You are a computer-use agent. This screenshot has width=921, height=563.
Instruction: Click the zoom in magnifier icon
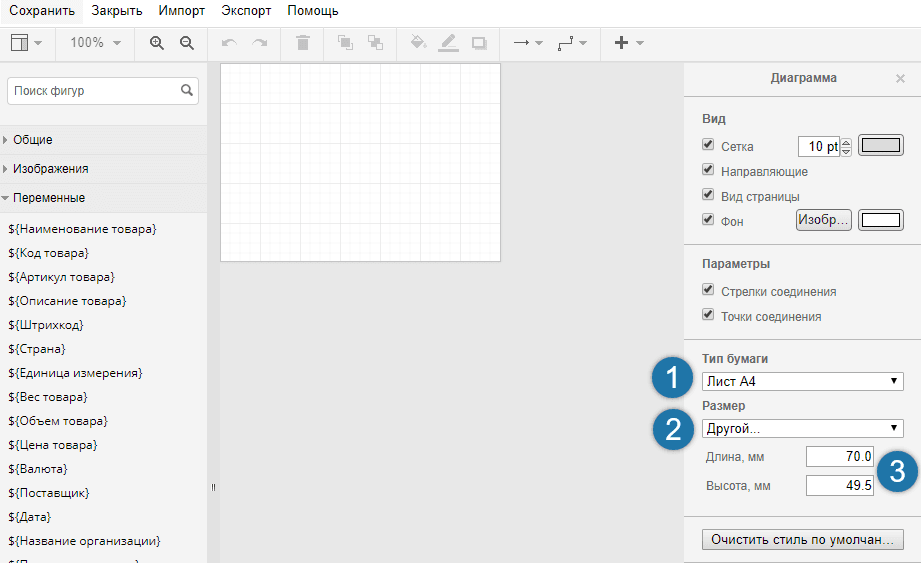click(156, 43)
